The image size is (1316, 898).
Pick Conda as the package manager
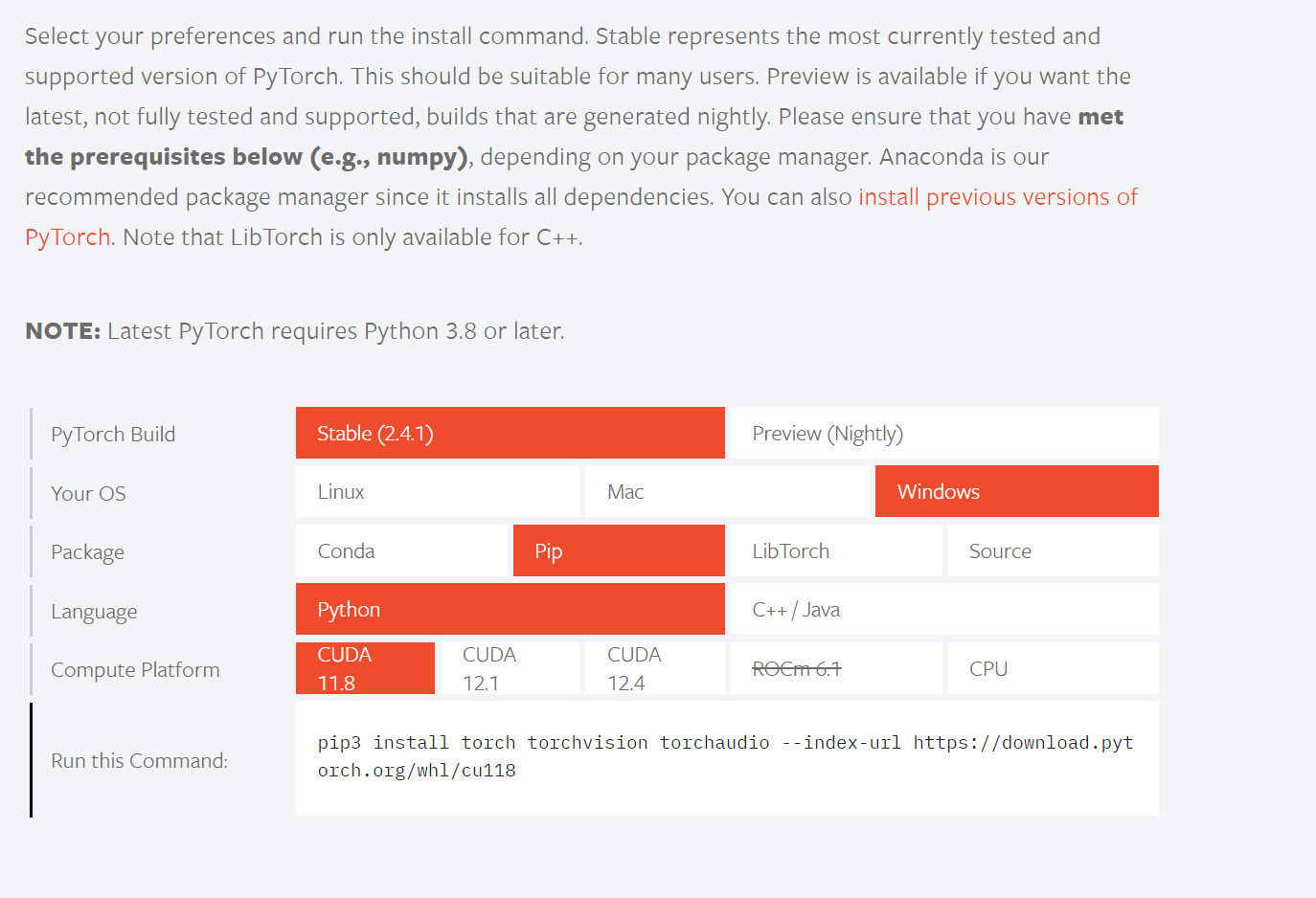click(x=401, y=550)
